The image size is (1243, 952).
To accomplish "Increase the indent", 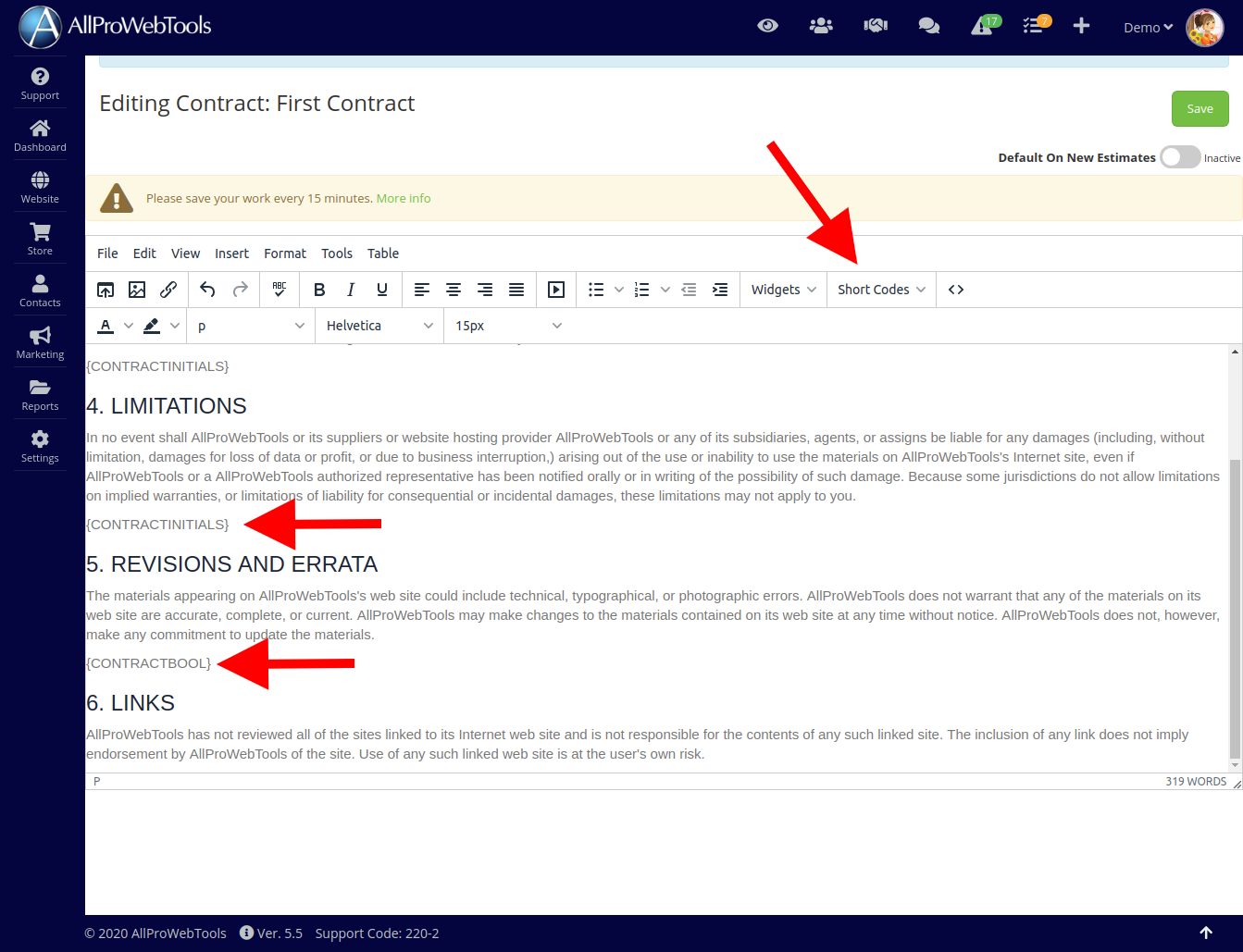I will tap(720, 290).
